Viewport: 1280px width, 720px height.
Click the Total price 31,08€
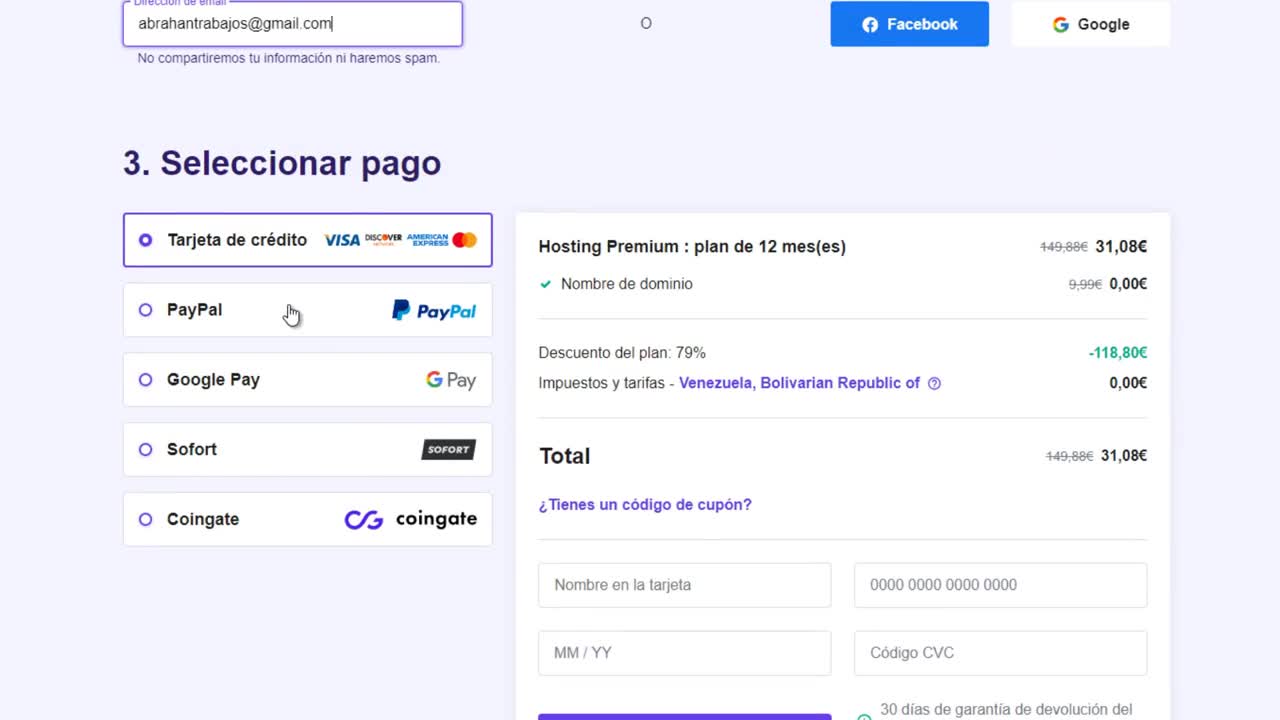[x=1124, y=456]
